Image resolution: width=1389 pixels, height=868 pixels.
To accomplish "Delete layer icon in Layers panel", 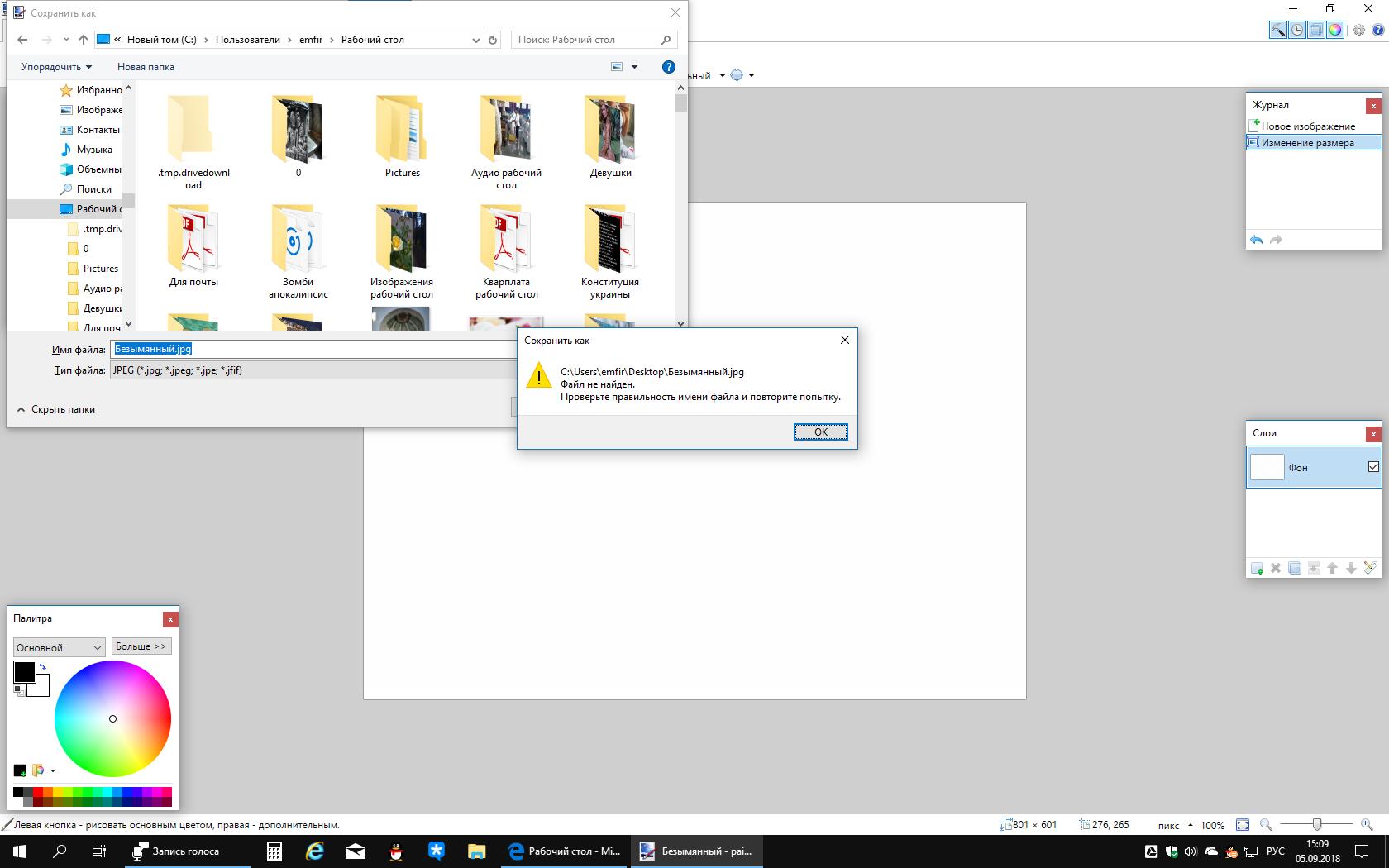I will pyautogui.click(x=1276, y=569).
